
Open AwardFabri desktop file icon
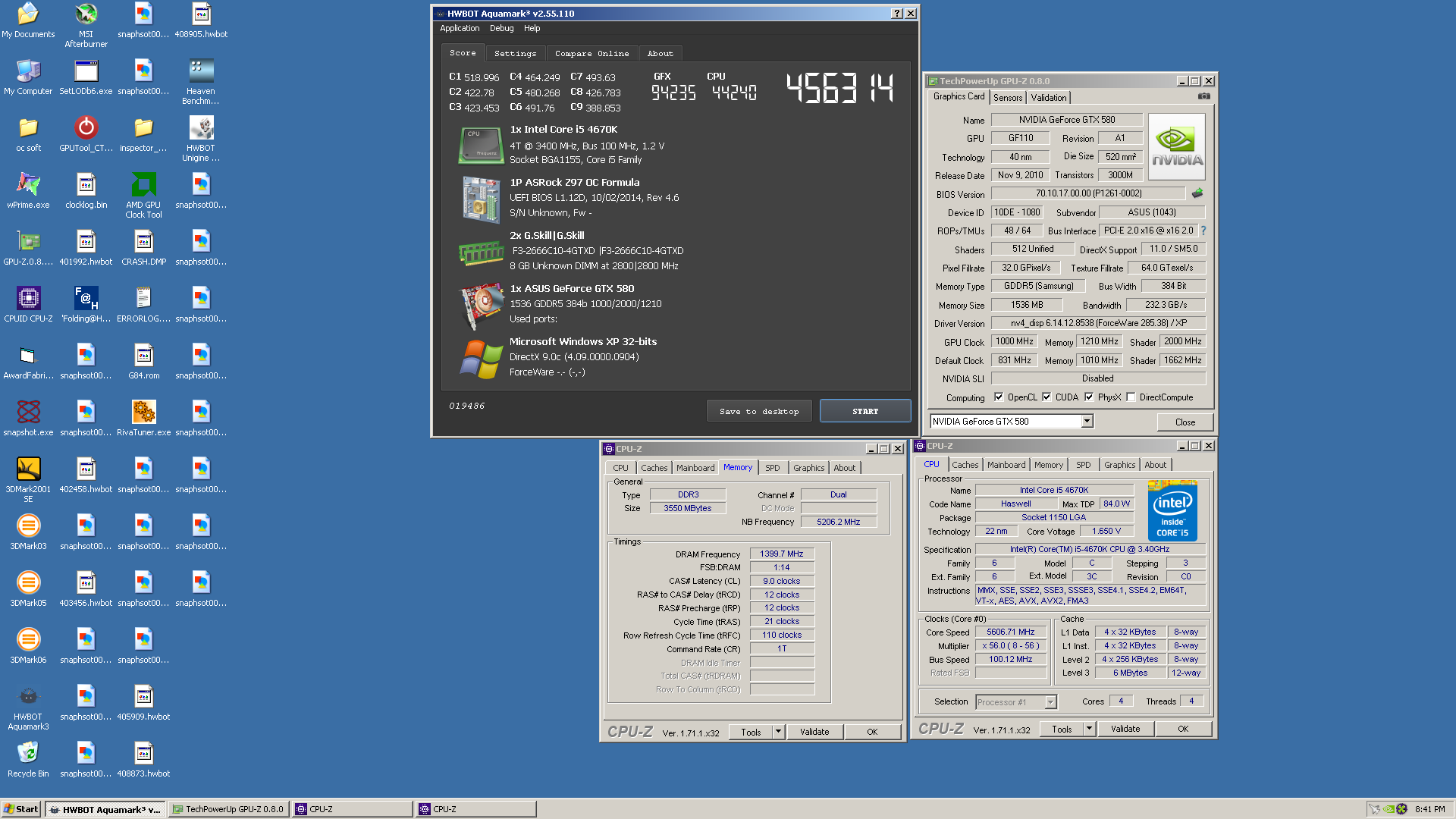click(x=28, y=361)
